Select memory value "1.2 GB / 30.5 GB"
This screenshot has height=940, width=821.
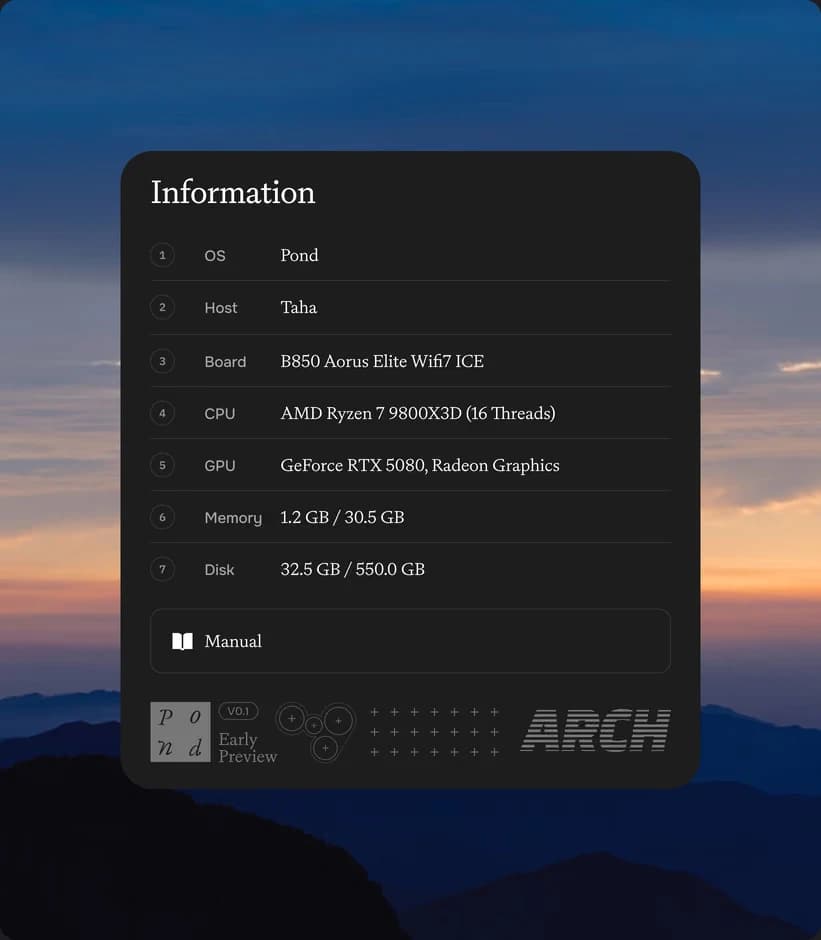[x=342, y=517]
